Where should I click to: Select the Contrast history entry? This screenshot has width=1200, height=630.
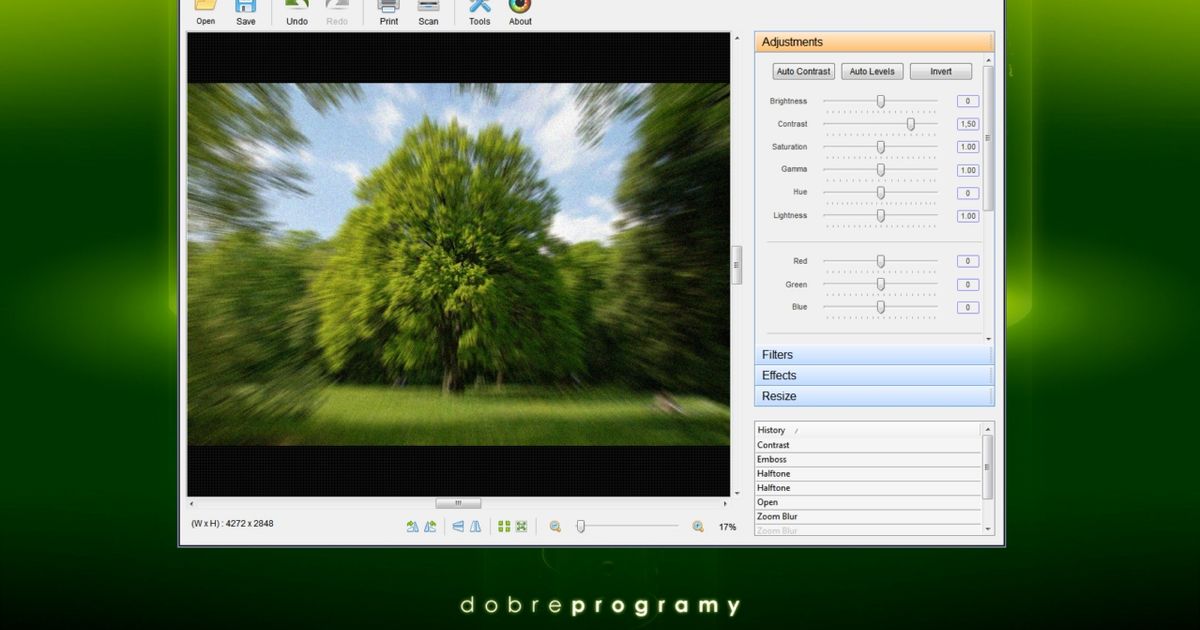pos(868,445)
